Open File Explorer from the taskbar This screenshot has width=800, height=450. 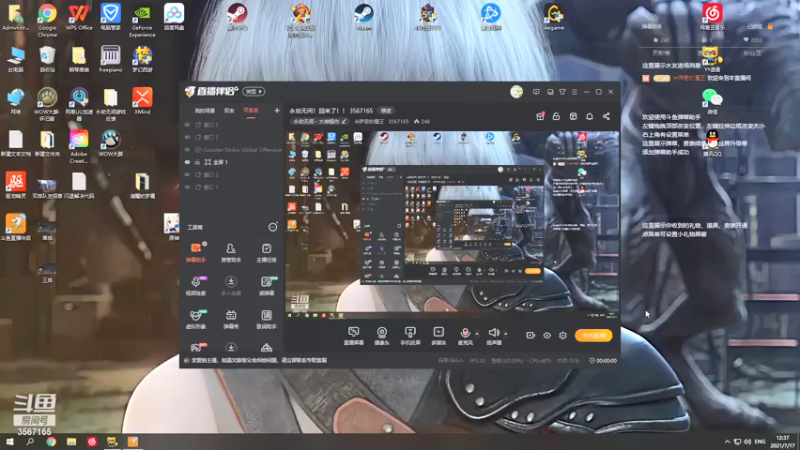pos(71,441)
